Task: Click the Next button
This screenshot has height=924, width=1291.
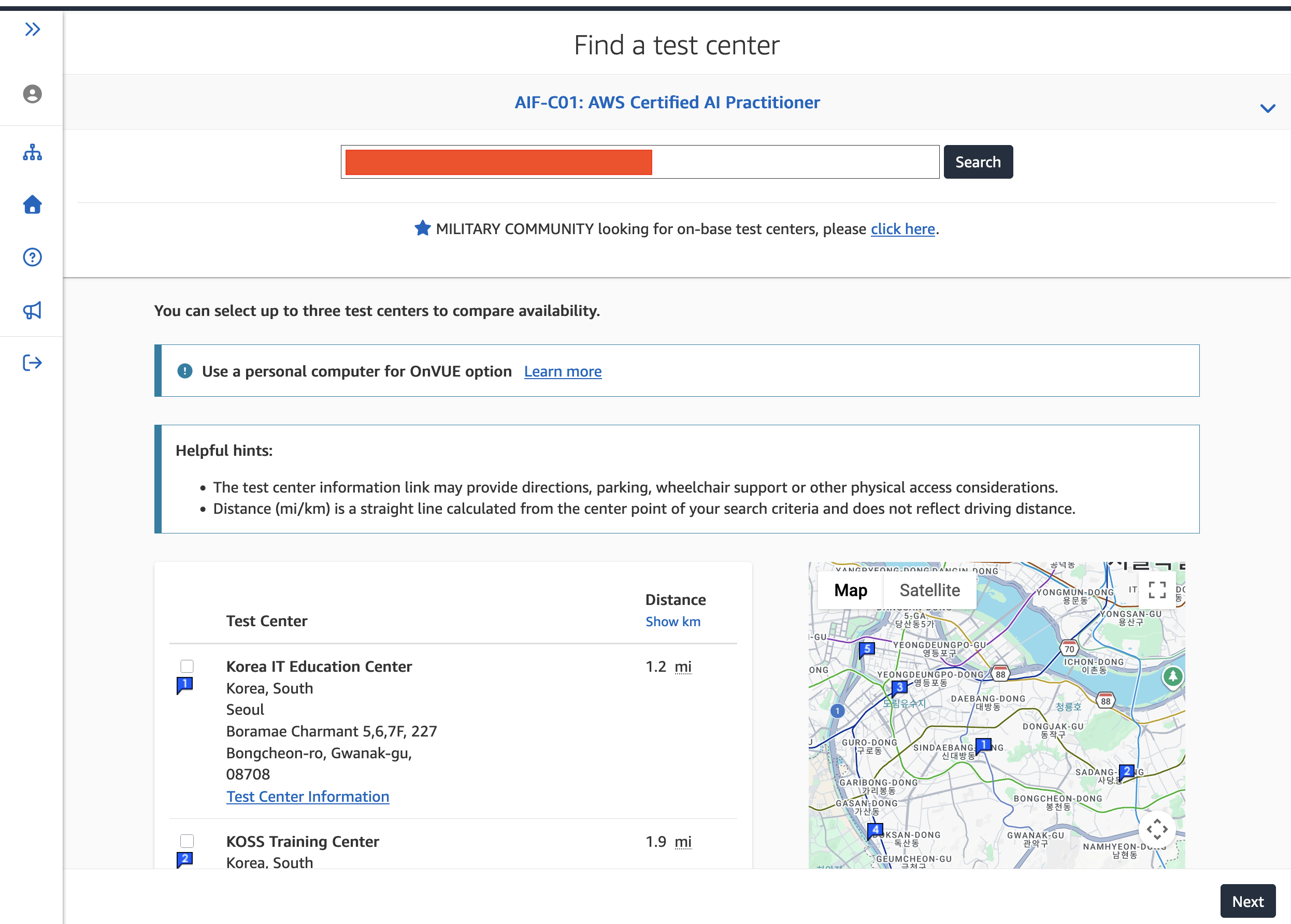Action: [1248, 901]
